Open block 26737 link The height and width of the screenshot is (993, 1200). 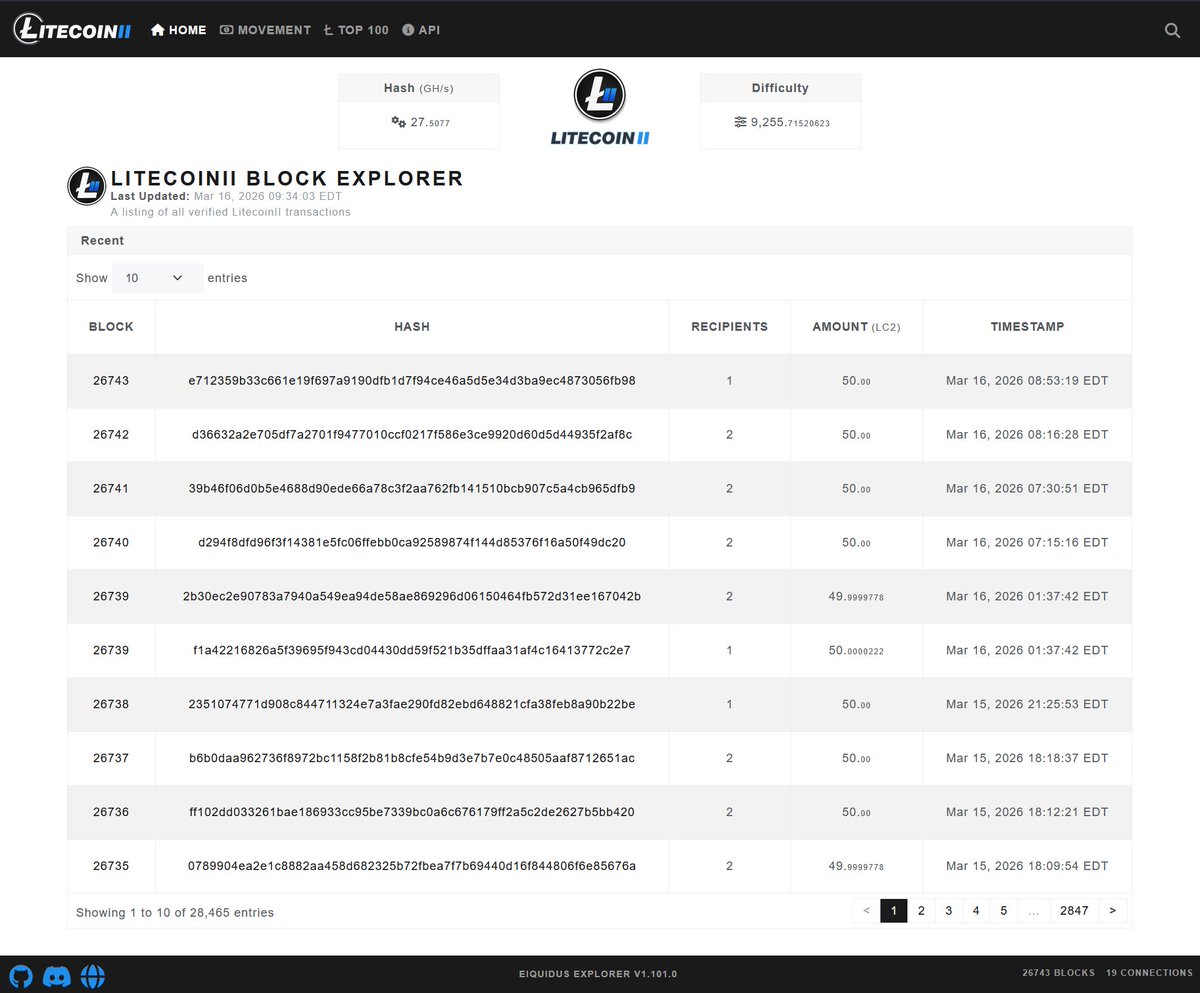pyautogui.click(x=111, y=758)
